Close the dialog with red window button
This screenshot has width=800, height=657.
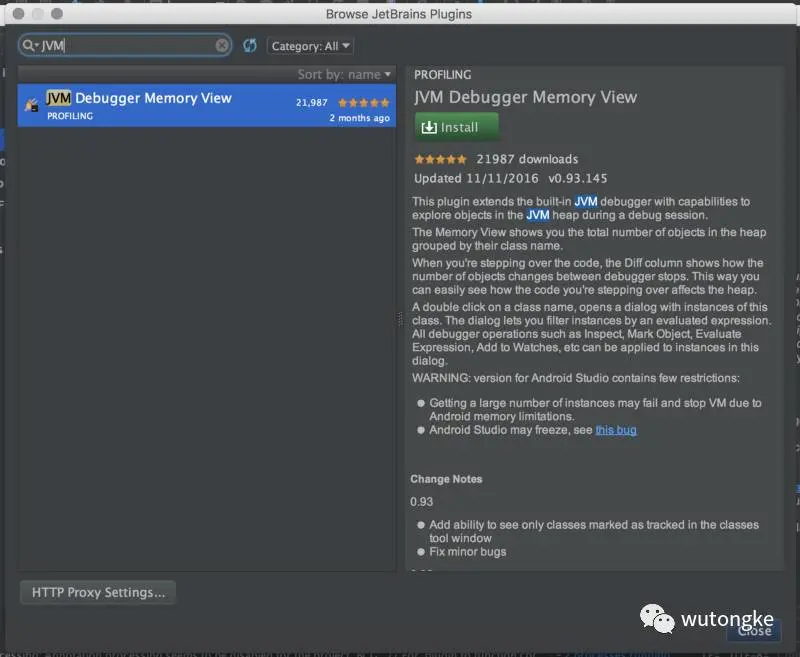click(x=19, y=14)
